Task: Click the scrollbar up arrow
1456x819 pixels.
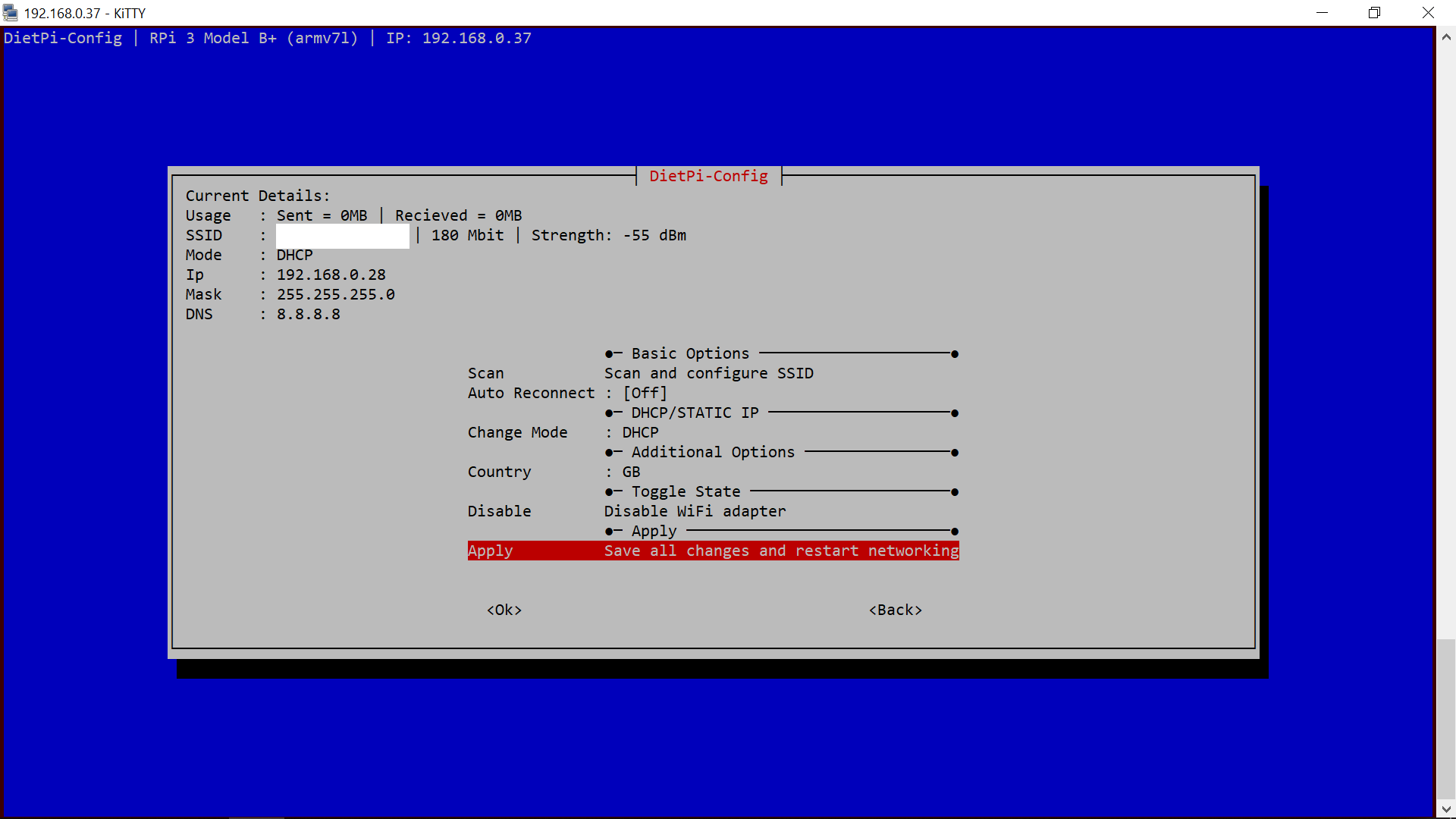Action: 1446,37
